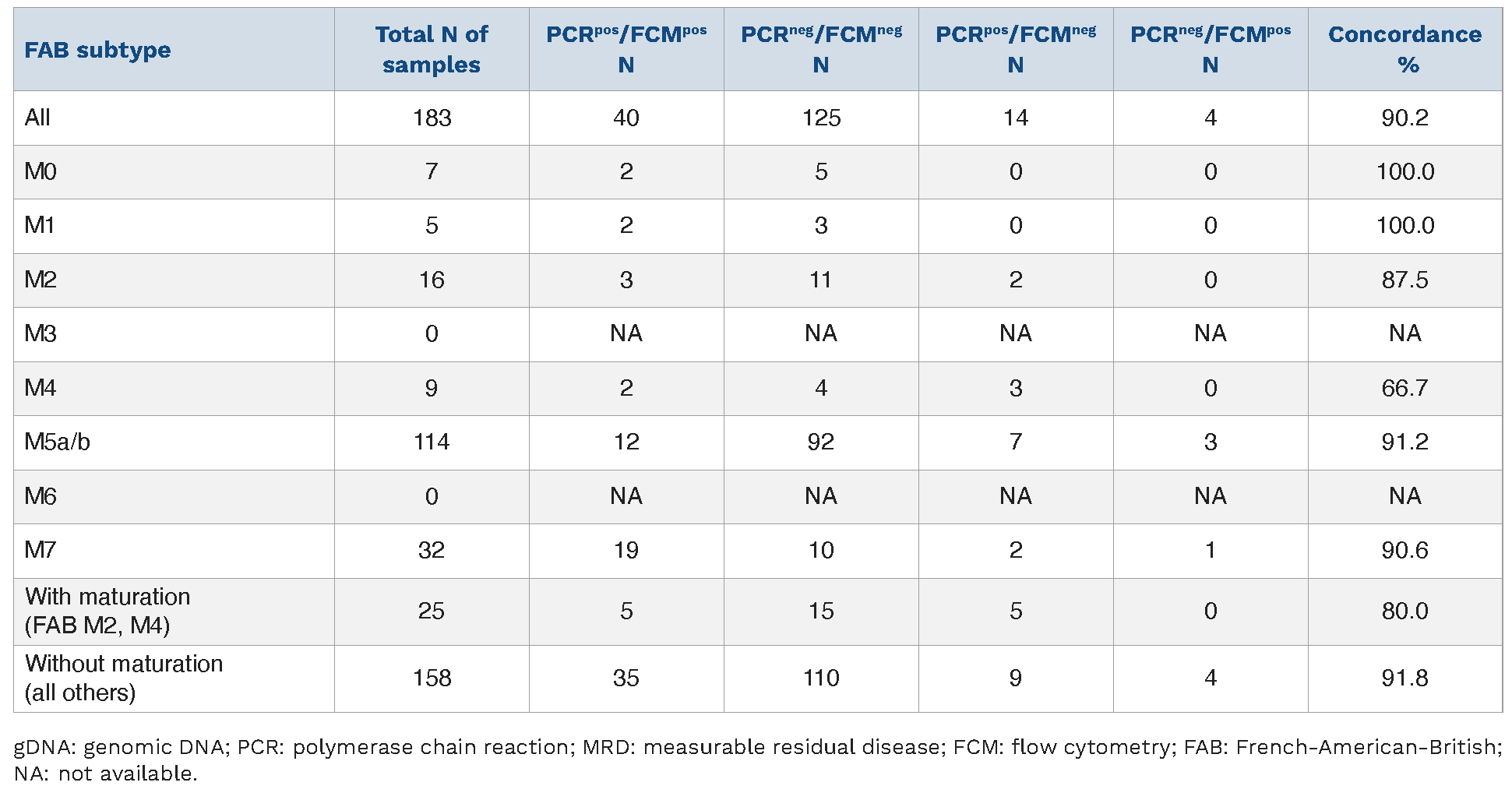Viewport: 1512px width, 800px height.
Task: Click the 'Concordance %' column header
Action: click(x=1405, y=49)
